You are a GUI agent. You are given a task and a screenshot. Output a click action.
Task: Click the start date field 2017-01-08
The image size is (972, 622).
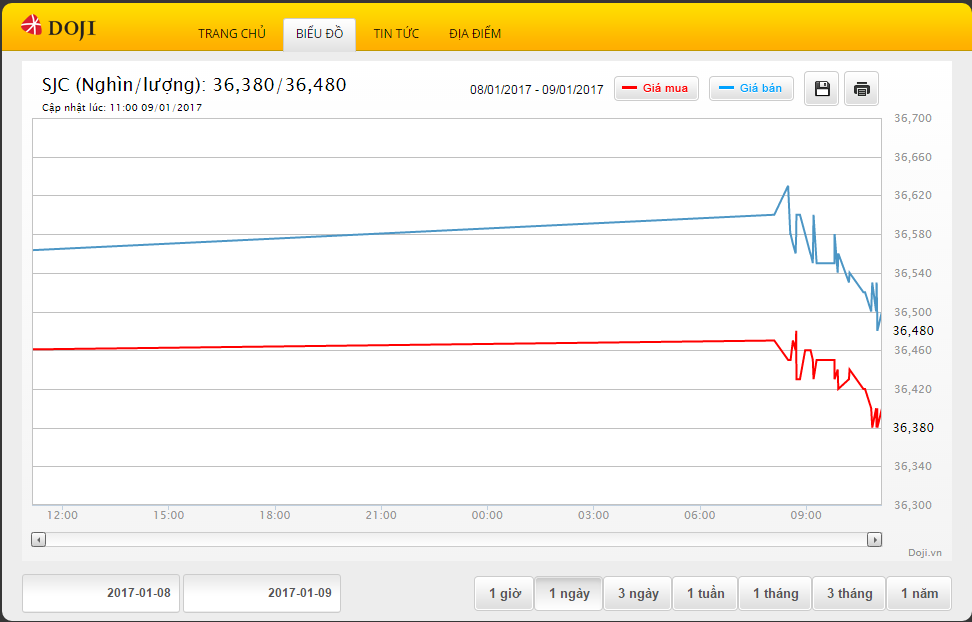tap(101, 593)
